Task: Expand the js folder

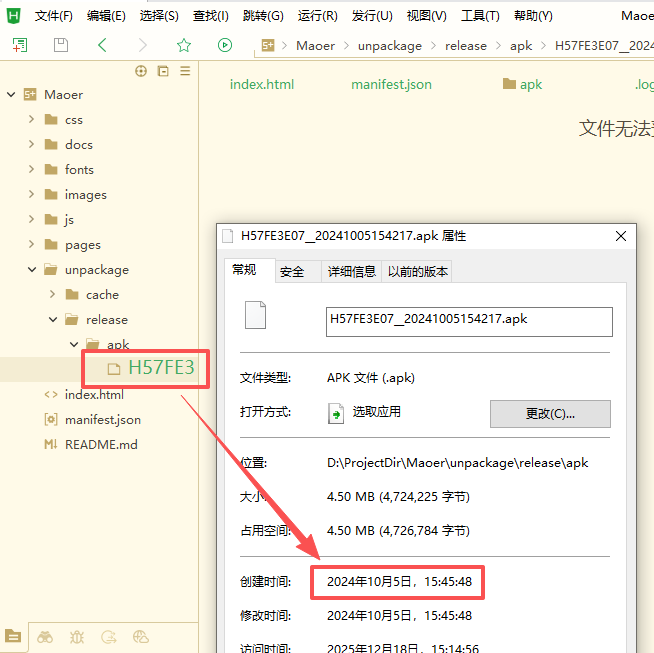Action: 32,220
